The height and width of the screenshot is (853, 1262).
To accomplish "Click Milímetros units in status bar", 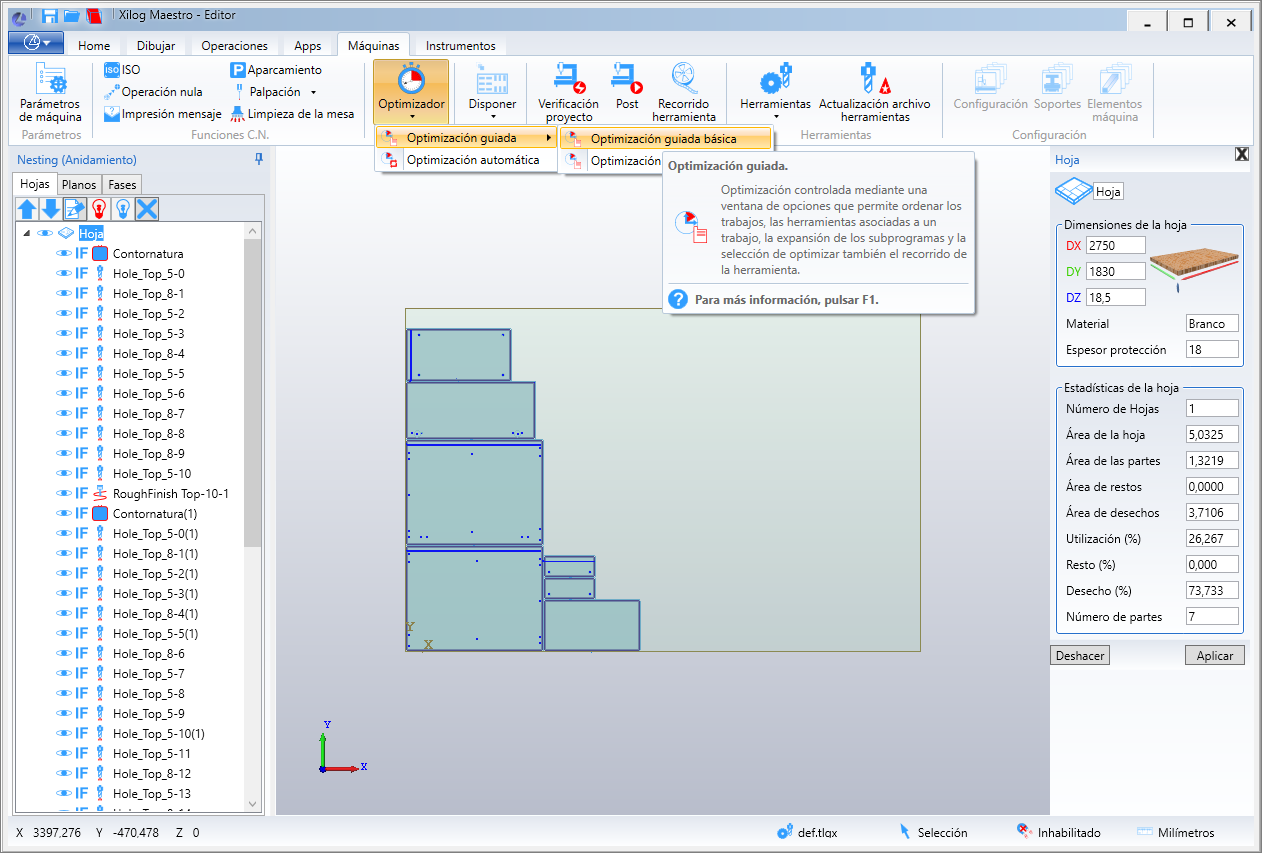I will [1176, 832].
